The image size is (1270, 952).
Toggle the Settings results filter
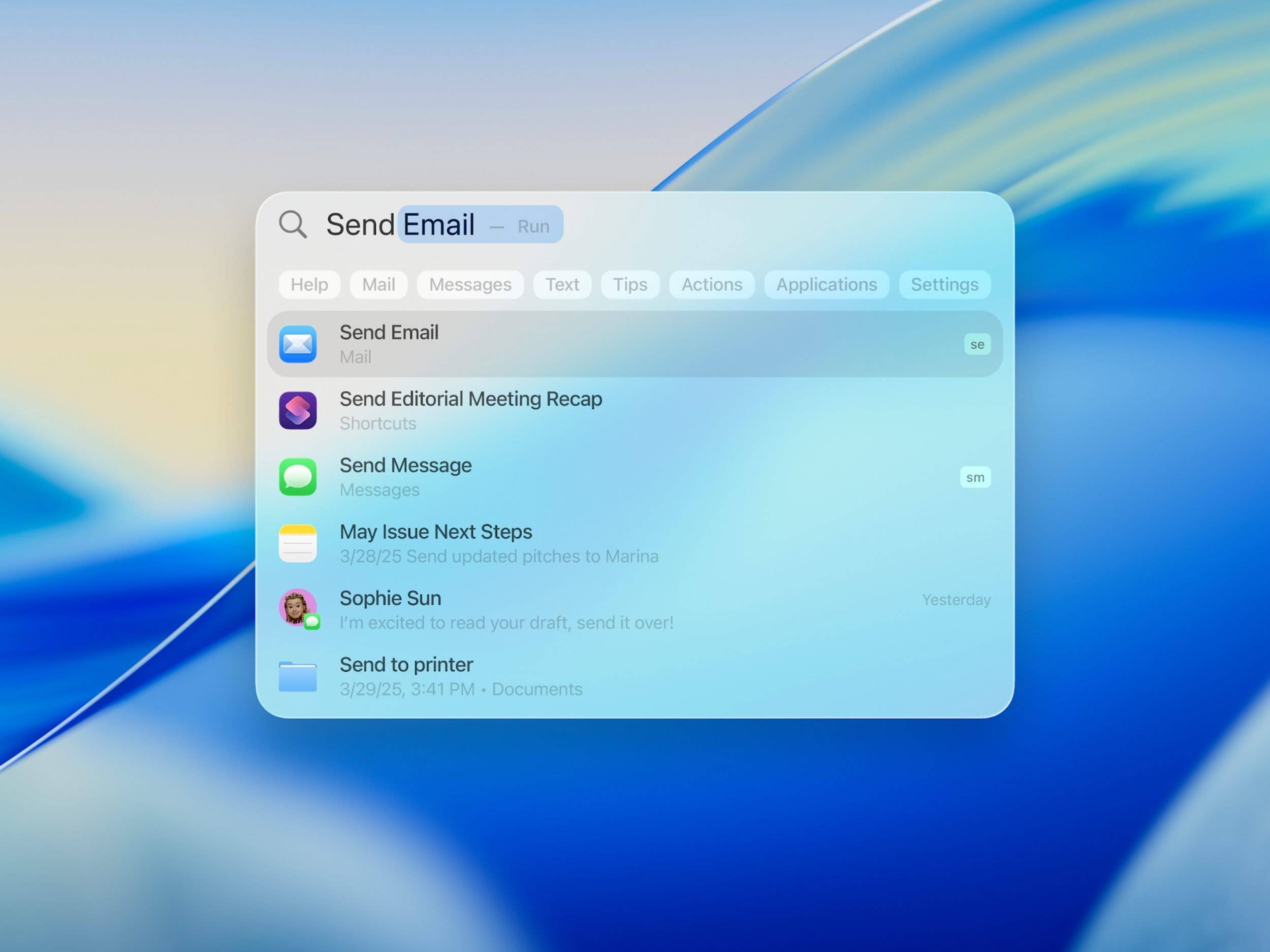click(x=944, y=284)
